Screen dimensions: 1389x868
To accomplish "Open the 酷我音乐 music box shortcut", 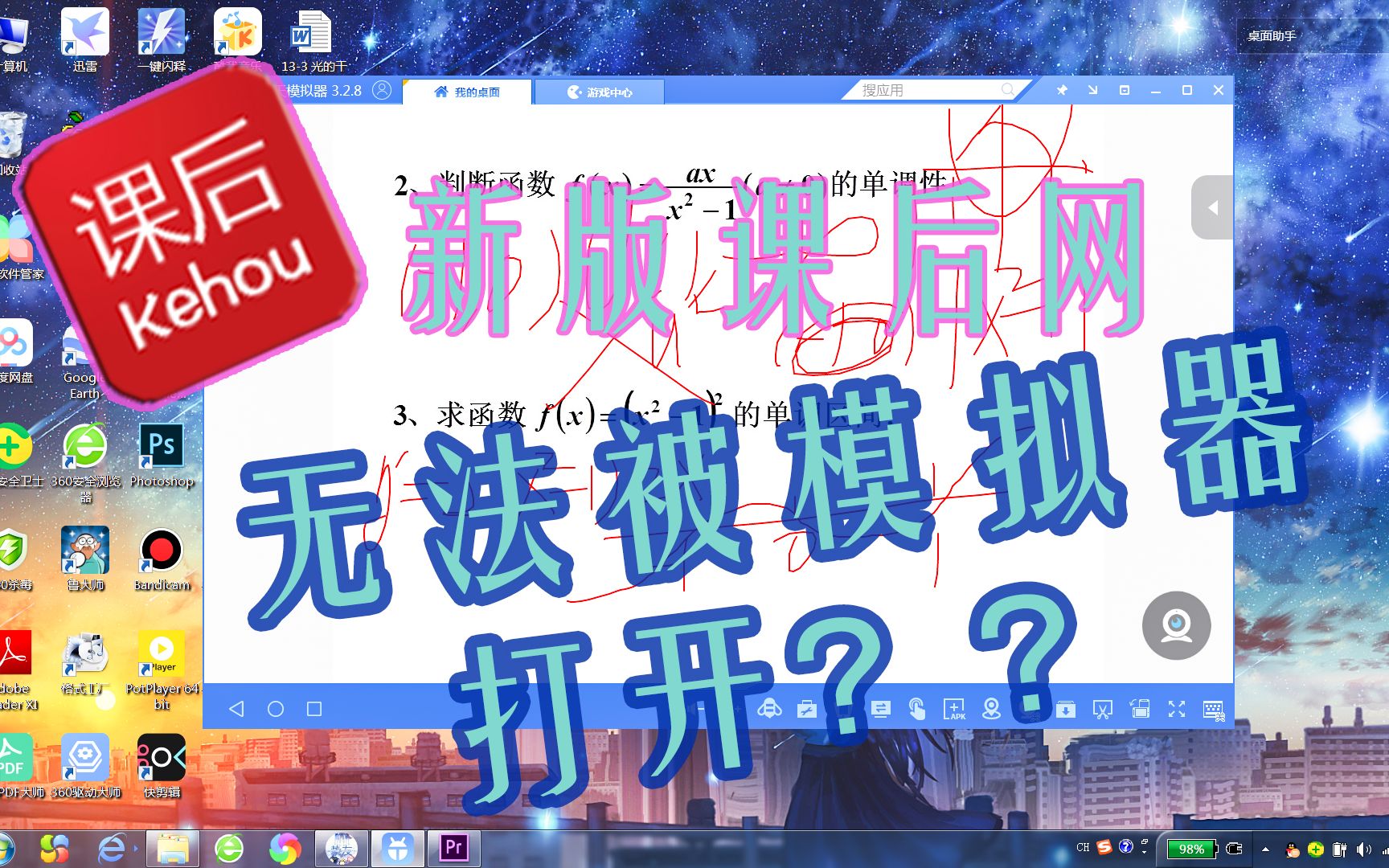I will pyautogui.click(x=237, y=39).
